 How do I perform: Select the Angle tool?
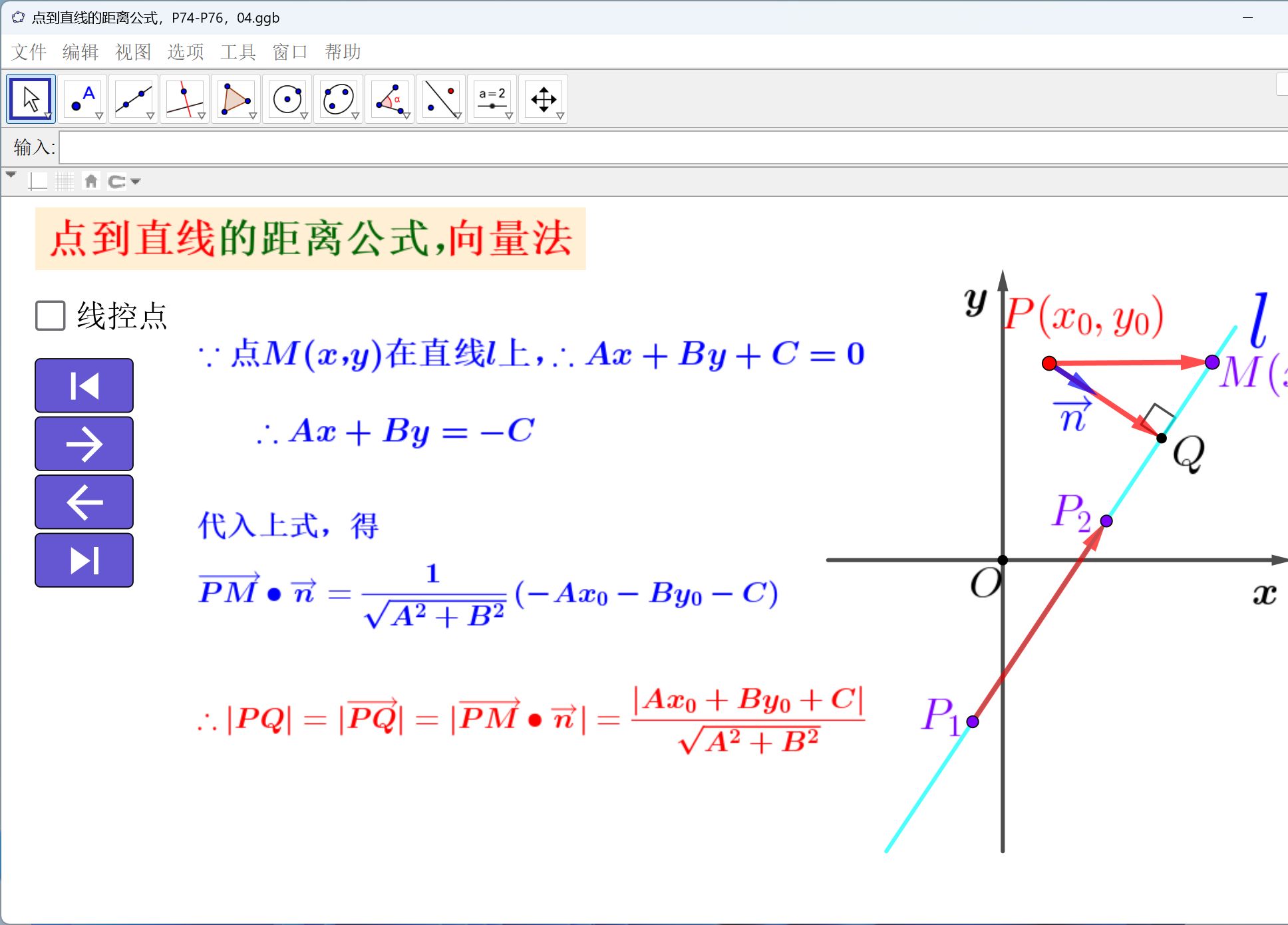[390, 99]
